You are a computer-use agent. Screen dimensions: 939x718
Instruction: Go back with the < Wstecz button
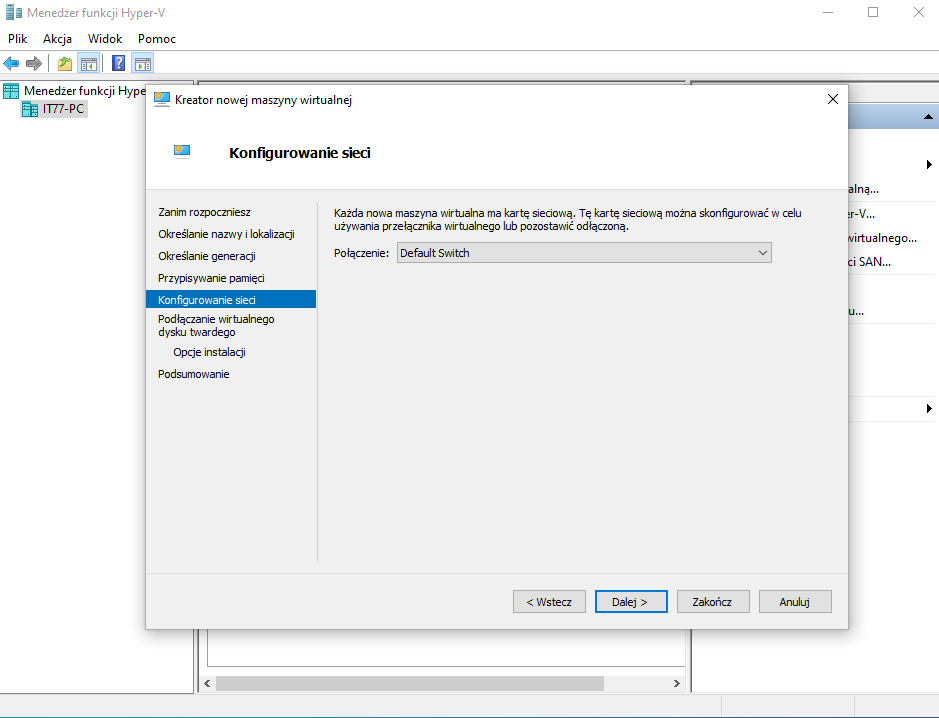coord(549,602)
